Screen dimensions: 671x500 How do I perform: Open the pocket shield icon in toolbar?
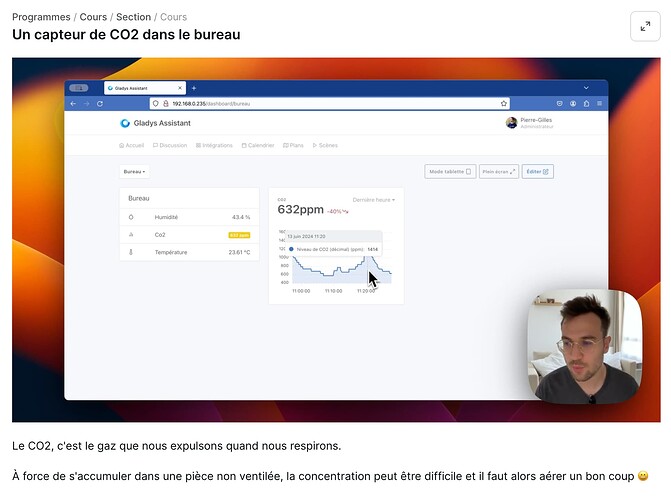[559, 104]
